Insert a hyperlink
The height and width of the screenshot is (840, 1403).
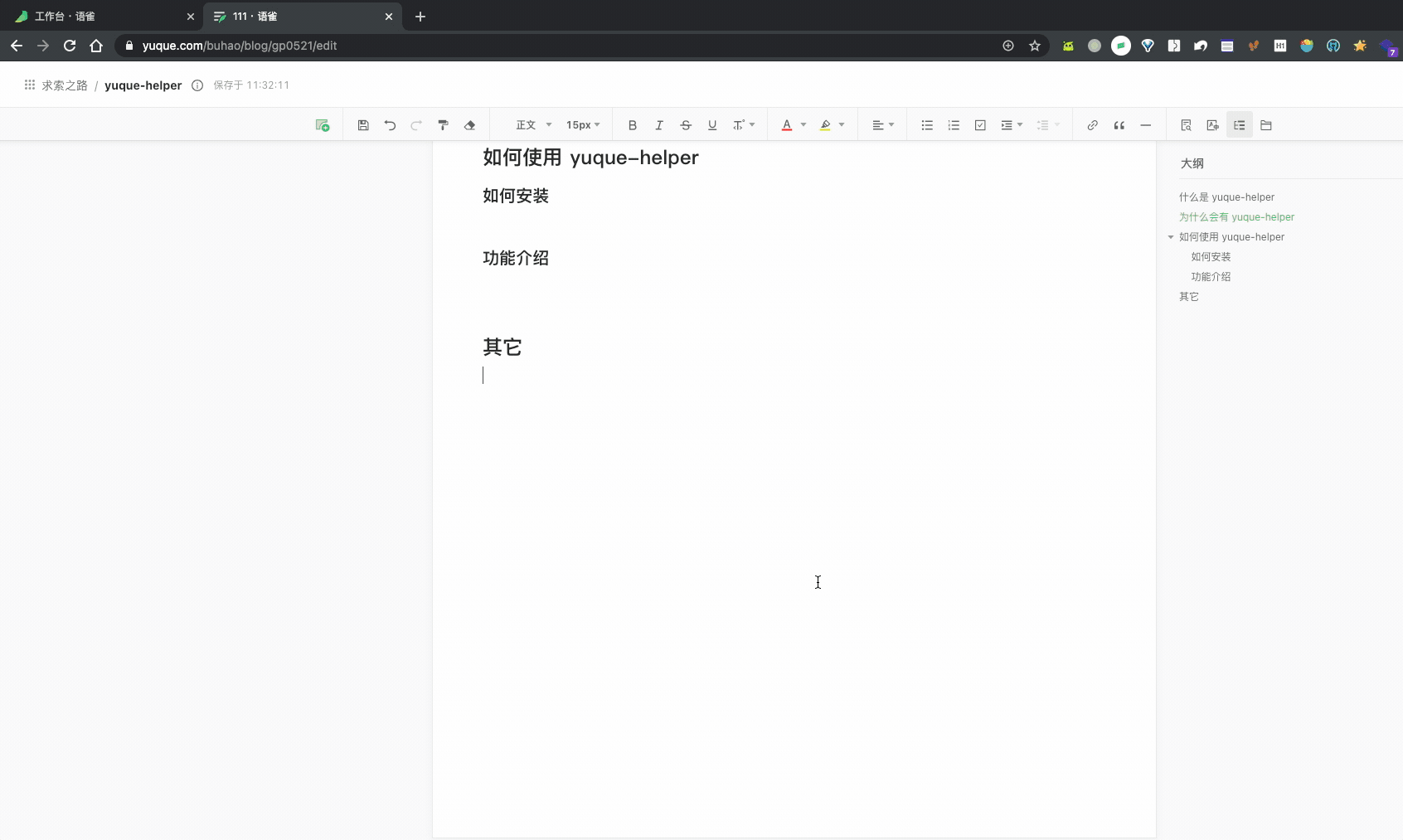click(1093, 125)
